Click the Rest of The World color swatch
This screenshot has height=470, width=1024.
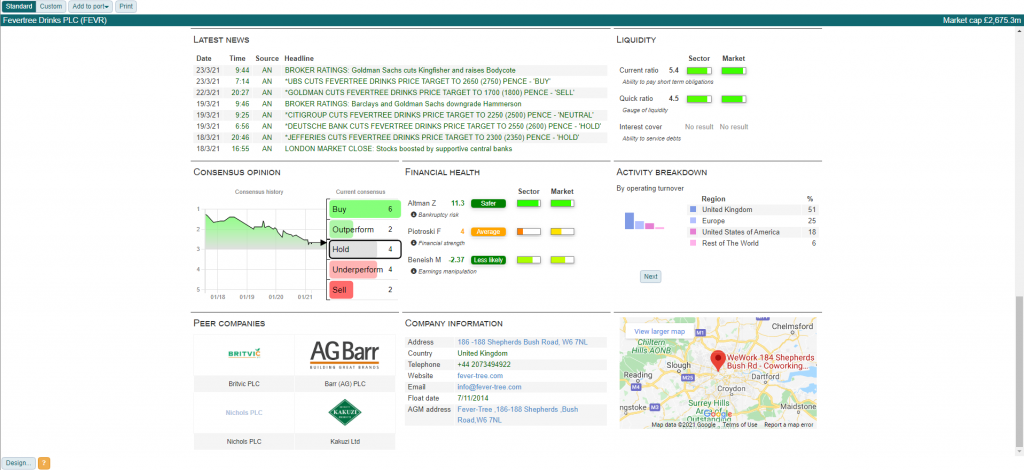693,243
